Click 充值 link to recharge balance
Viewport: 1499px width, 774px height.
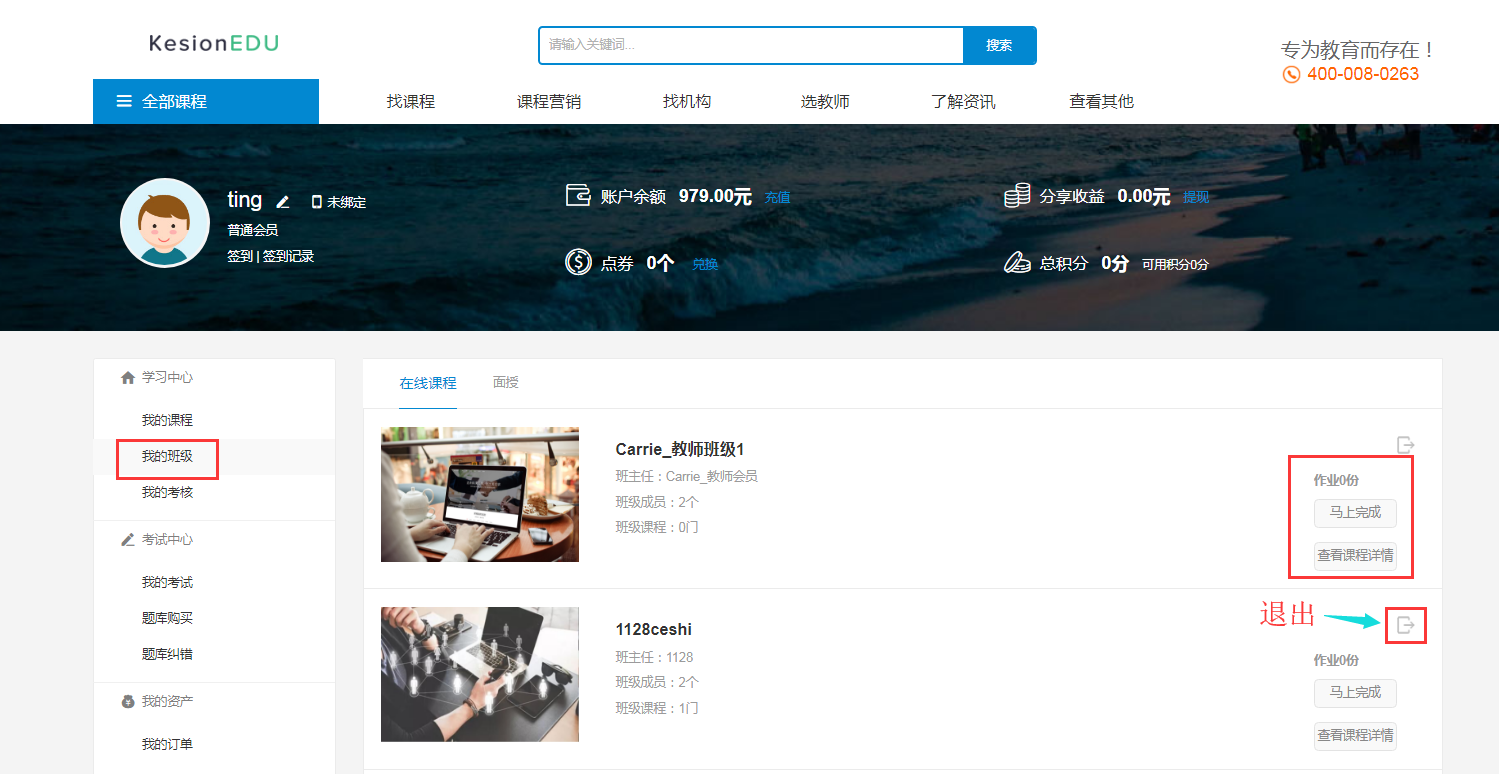777,197
